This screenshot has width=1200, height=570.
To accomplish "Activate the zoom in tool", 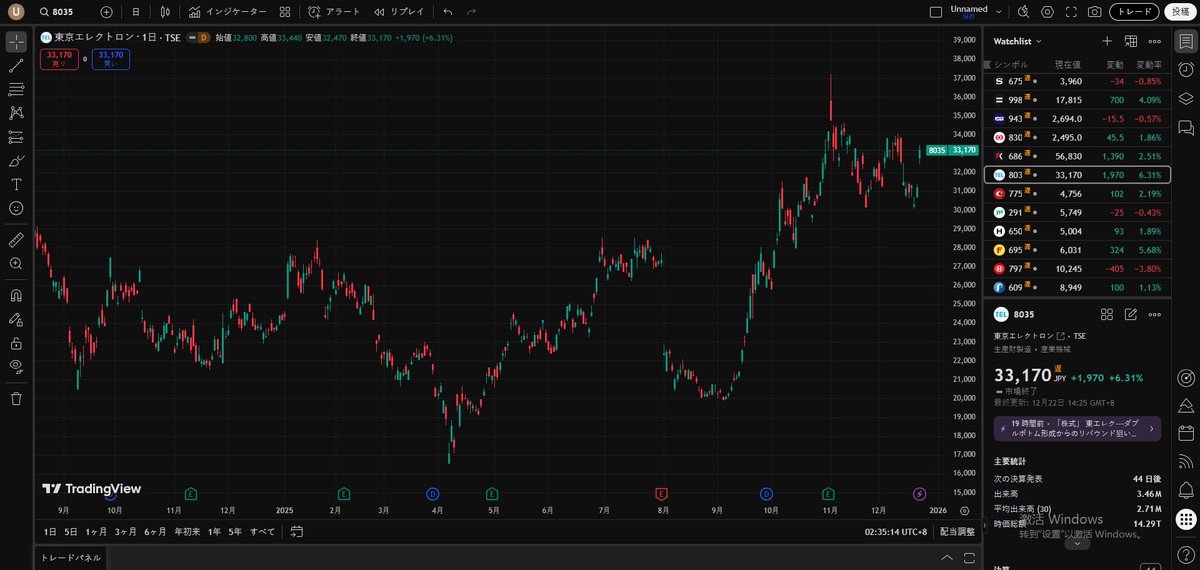I will (16, 264).
